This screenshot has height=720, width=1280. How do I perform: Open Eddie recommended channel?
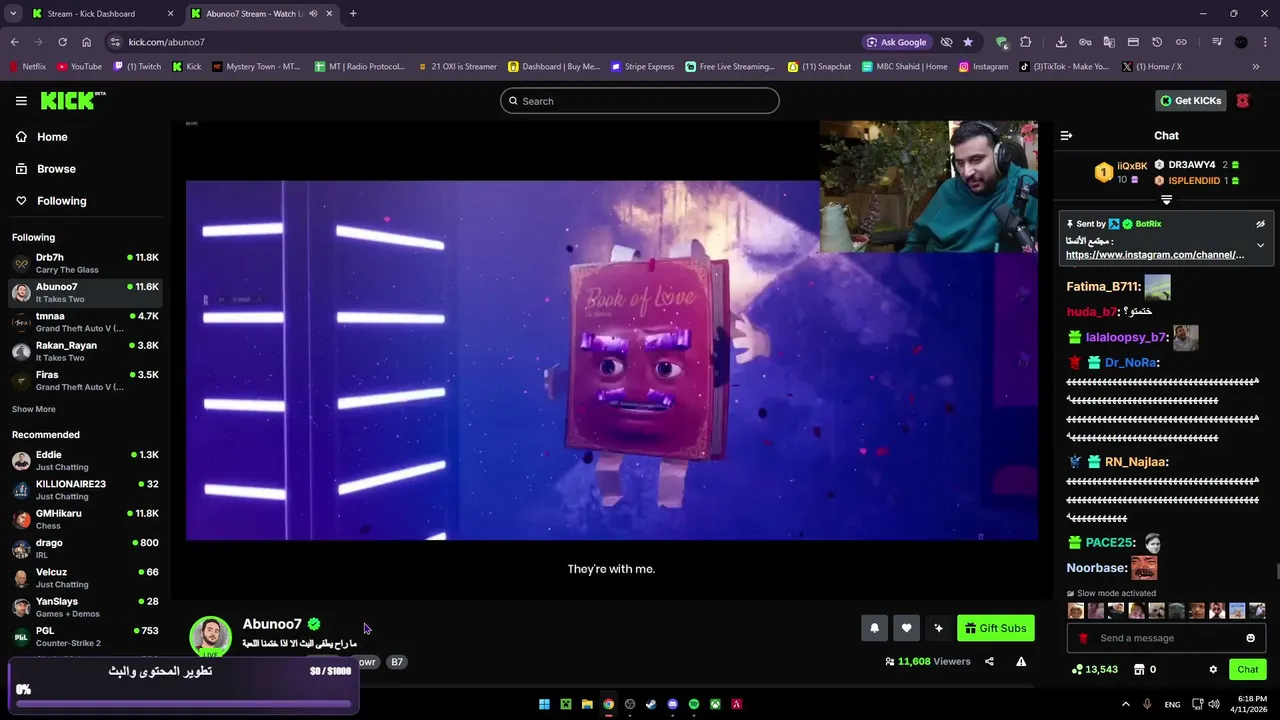[x=86, y=460]
